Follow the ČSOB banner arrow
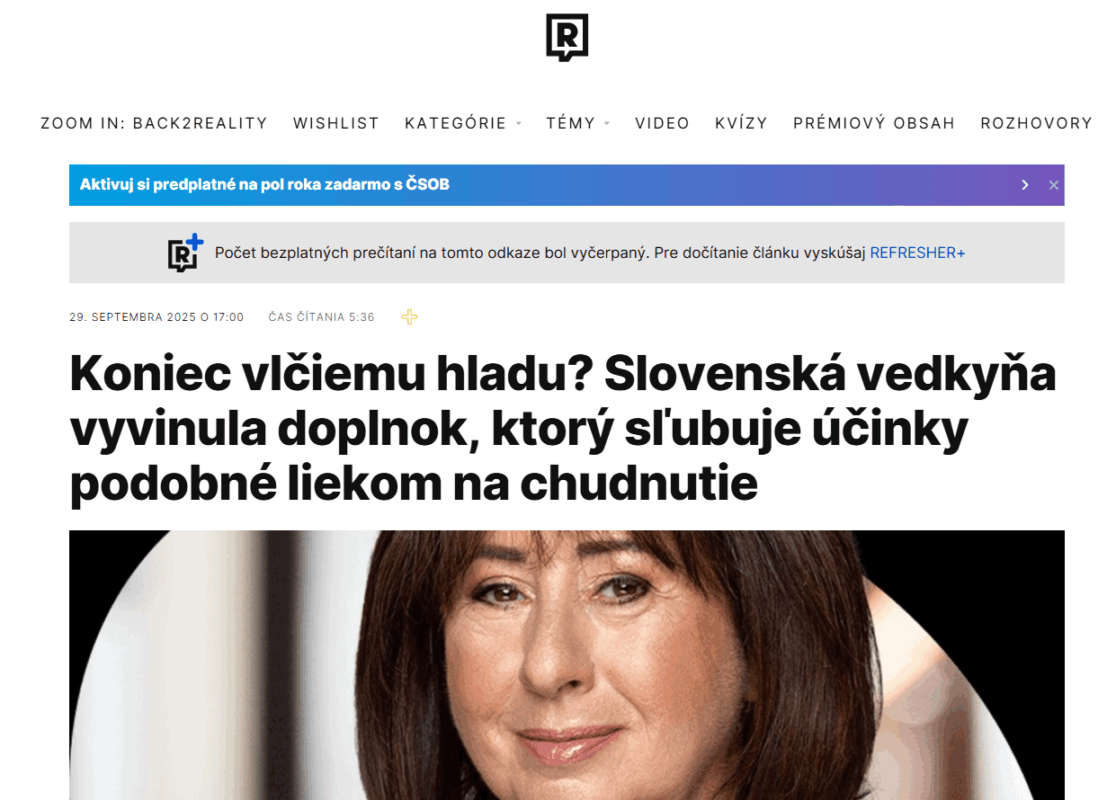Screen dimensions: 1098x800 [1024, 185]
